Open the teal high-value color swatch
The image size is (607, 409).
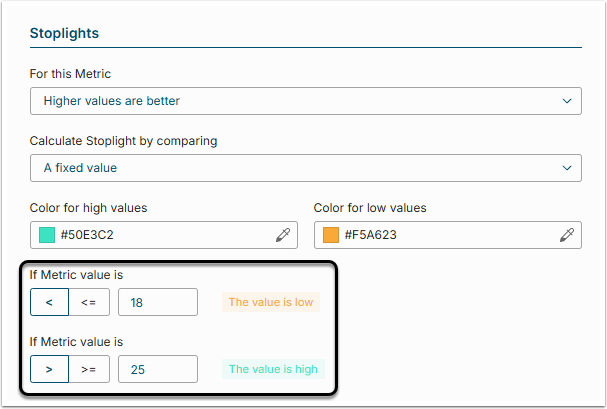pyautogui.click(x=46, y=235)
